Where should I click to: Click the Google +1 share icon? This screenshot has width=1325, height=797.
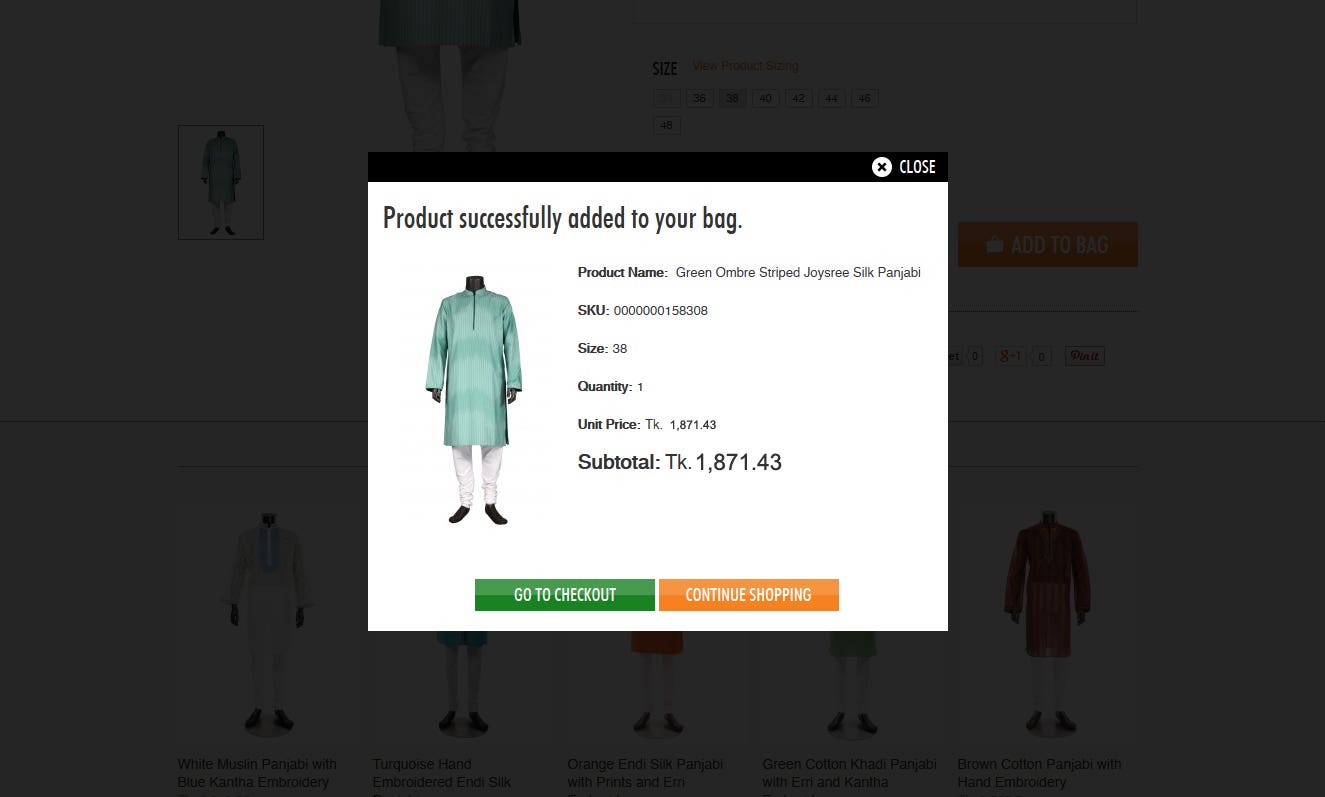1012,356
